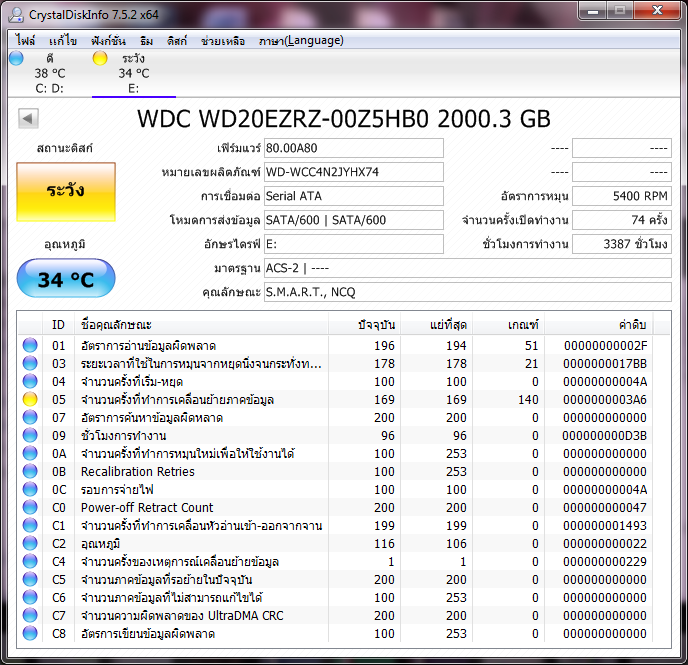
Task: Click raw value 000000001493
Action: [x=605, y=525]
